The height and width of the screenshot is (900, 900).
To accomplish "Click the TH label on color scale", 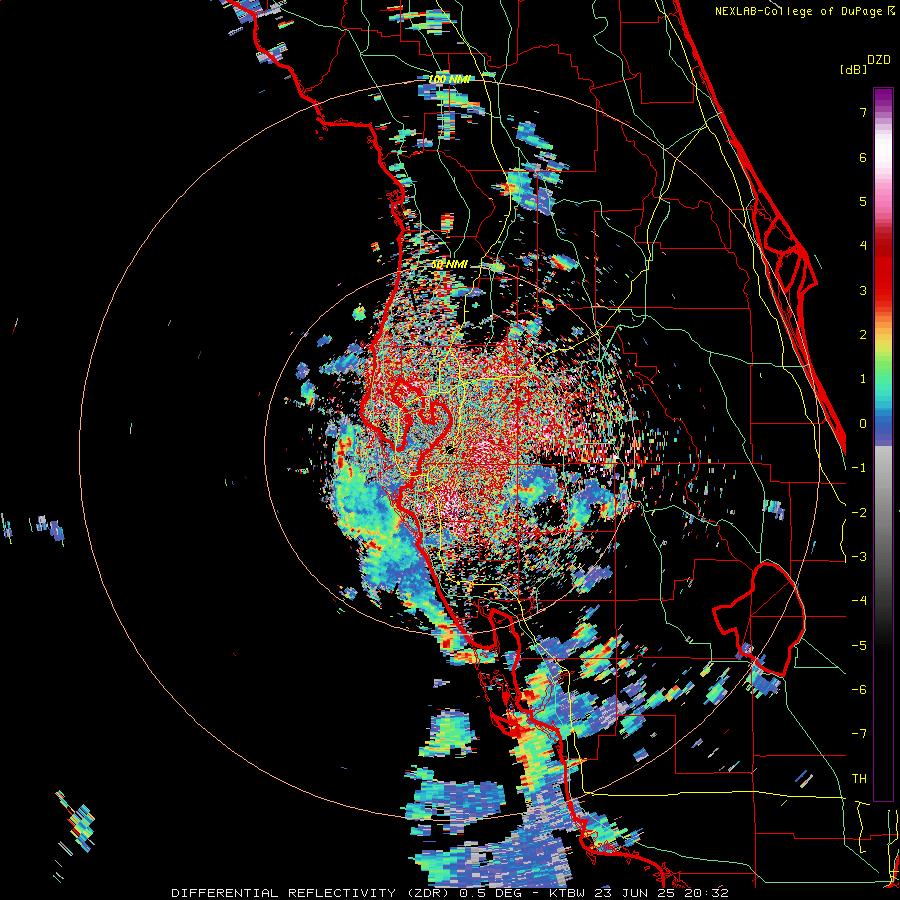I will [x=859, y=779].
